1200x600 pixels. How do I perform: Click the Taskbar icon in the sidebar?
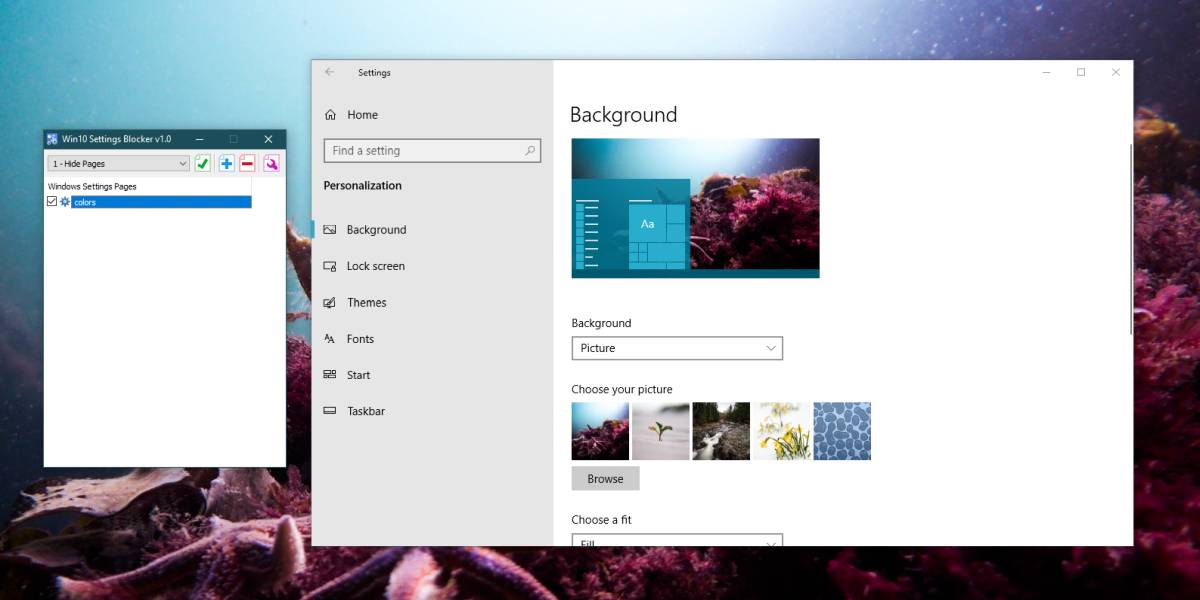click(x=330, y=411)
